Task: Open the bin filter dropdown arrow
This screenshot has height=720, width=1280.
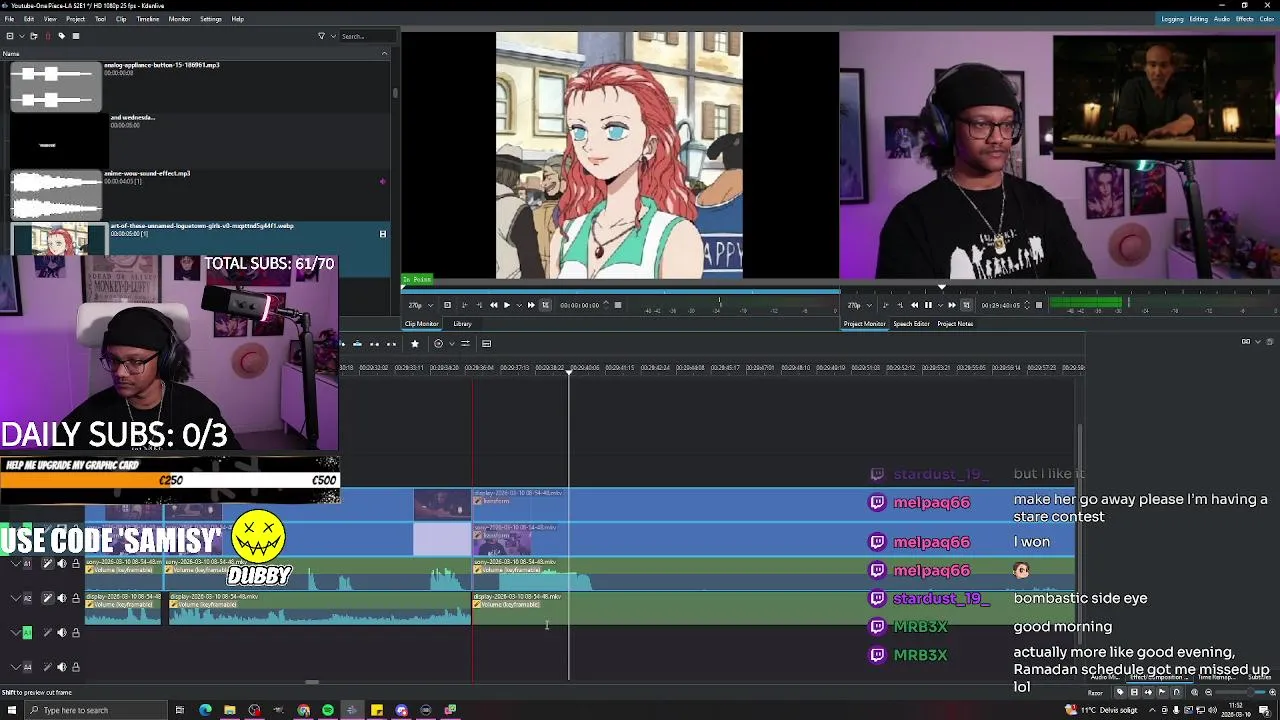Action: 333,36
